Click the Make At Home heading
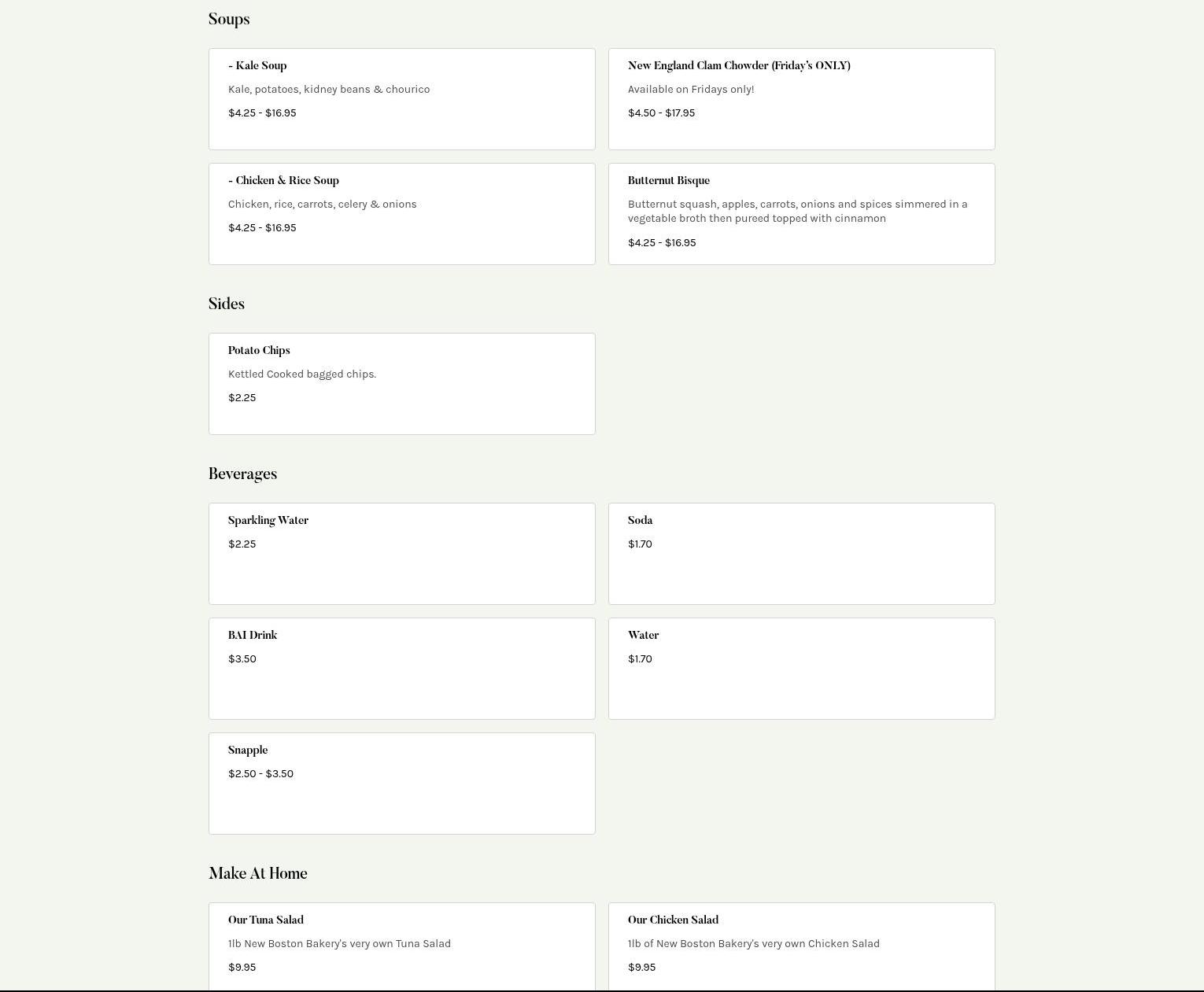 point(258,874)
